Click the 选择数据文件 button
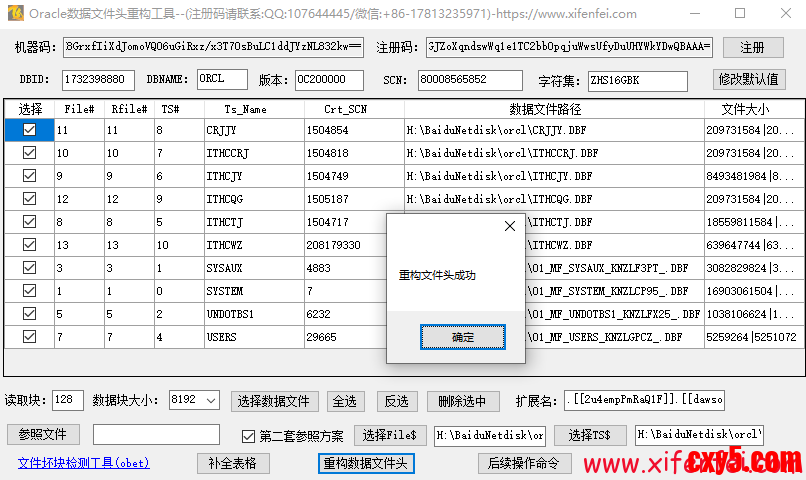 coord(274,401)
